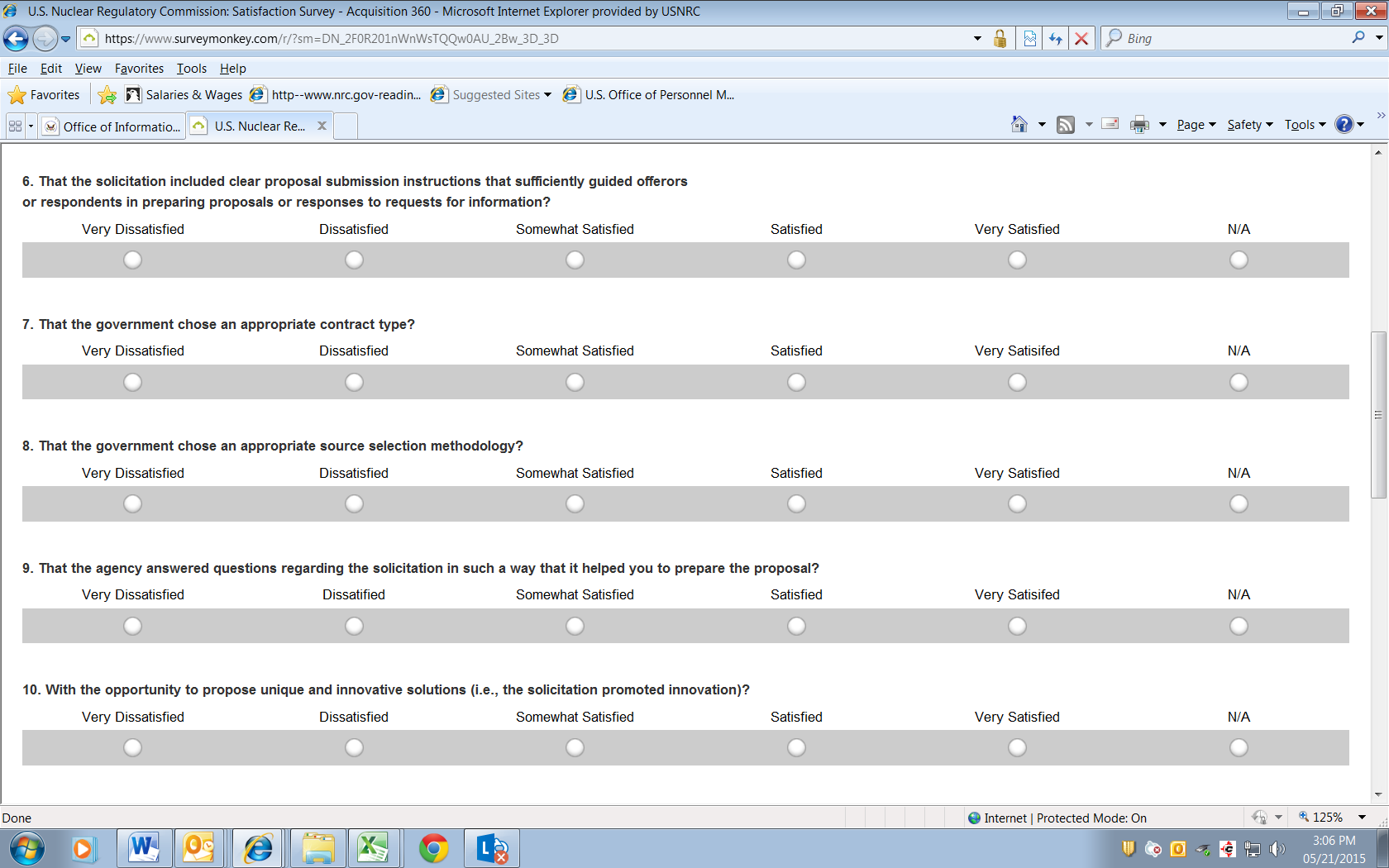Close the U.S. Nuclear Re... tab
Viewport: 1389px width, 868px height.
click(x=322, y=126)
